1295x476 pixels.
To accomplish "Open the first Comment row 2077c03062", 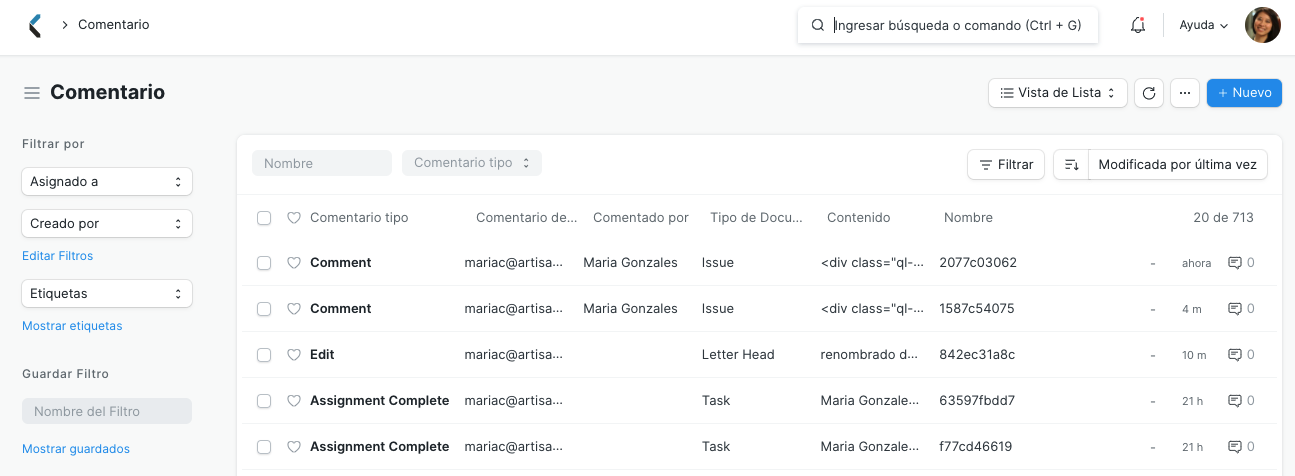I will pyautogui.click(x=341, y=263).
